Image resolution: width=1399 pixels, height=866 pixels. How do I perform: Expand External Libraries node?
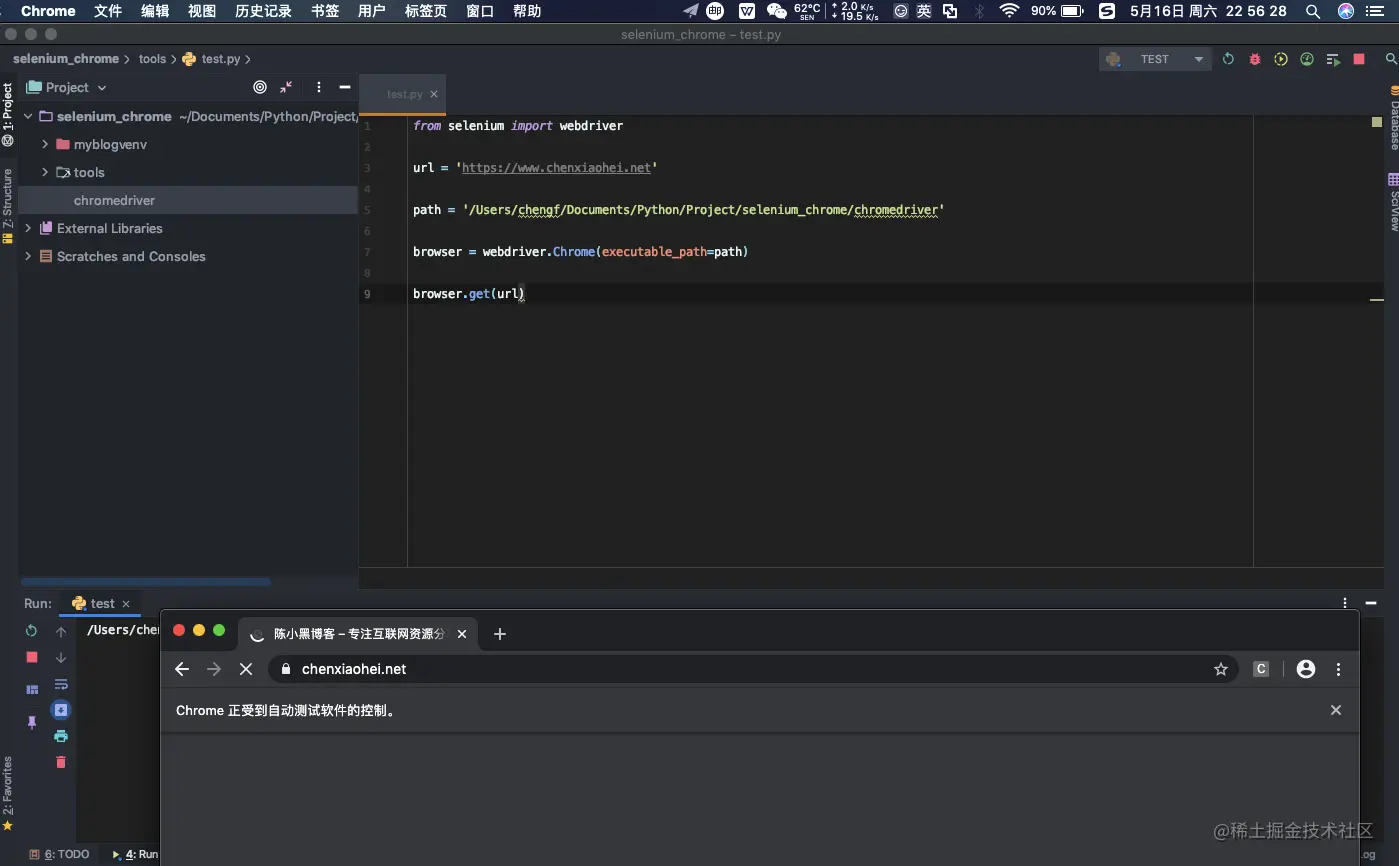pyautogui.click(x=28, y=228)
